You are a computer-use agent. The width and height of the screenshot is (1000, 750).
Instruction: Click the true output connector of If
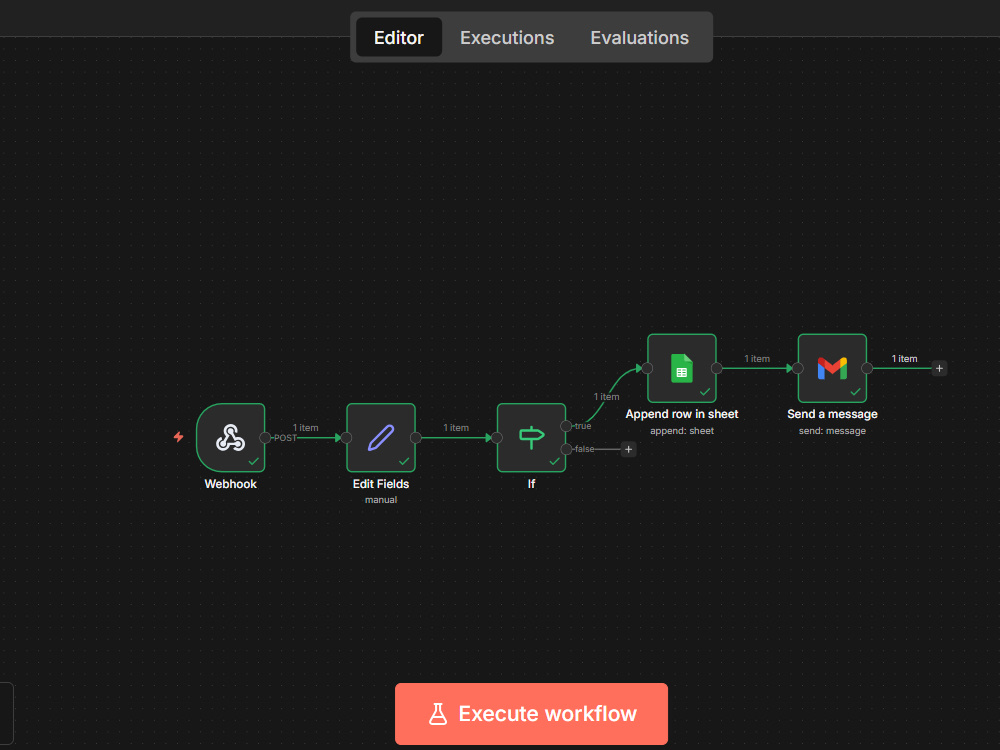tap(566, 426)
